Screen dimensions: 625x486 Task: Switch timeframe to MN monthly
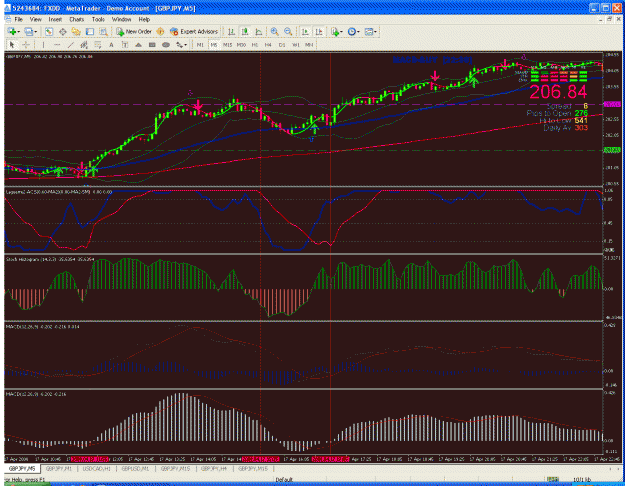pyautogui.click(x=309, y=45)
